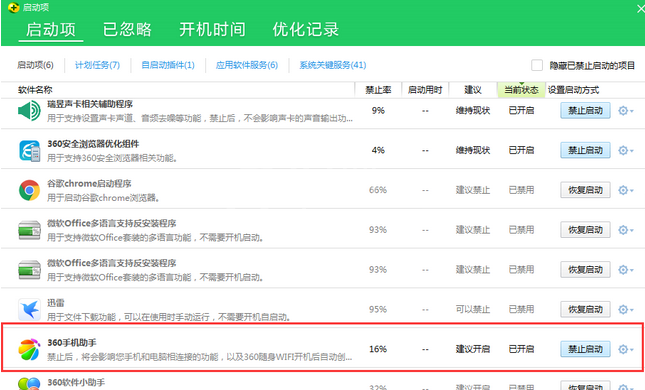Open gear menu for first Office language row
The height and width of the screenshot is (390, 645).
pos(625,230)
